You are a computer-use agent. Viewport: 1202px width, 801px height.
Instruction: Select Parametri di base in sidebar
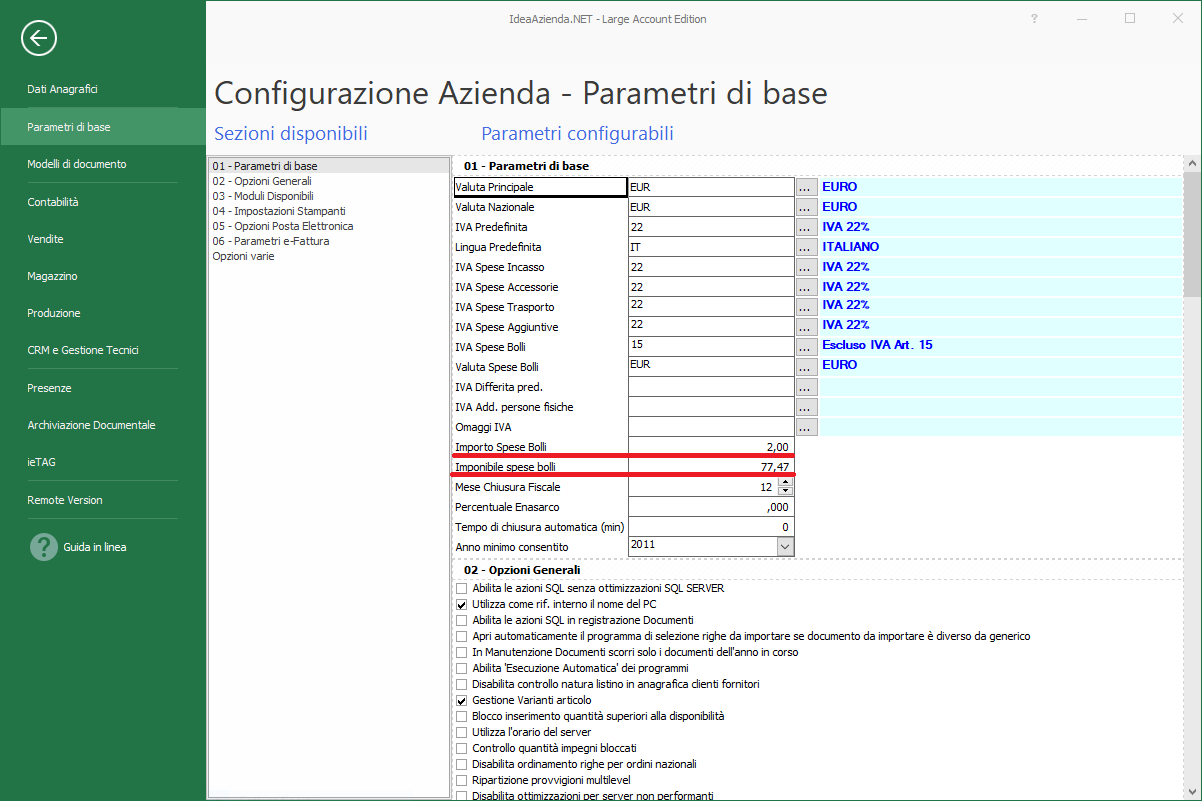[x=103, y=127]
